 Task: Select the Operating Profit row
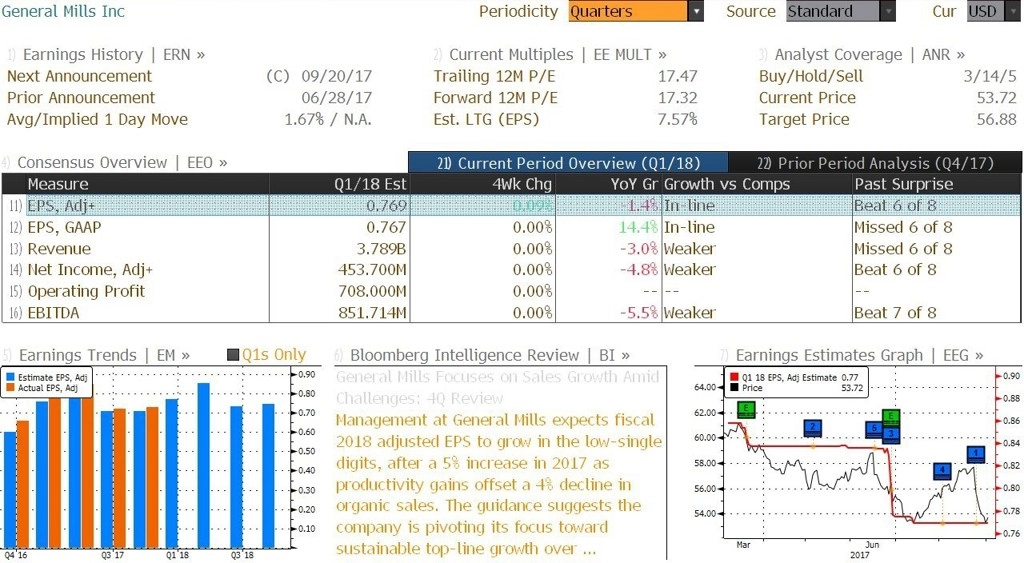pyautogui.click(x=511, y=291)
